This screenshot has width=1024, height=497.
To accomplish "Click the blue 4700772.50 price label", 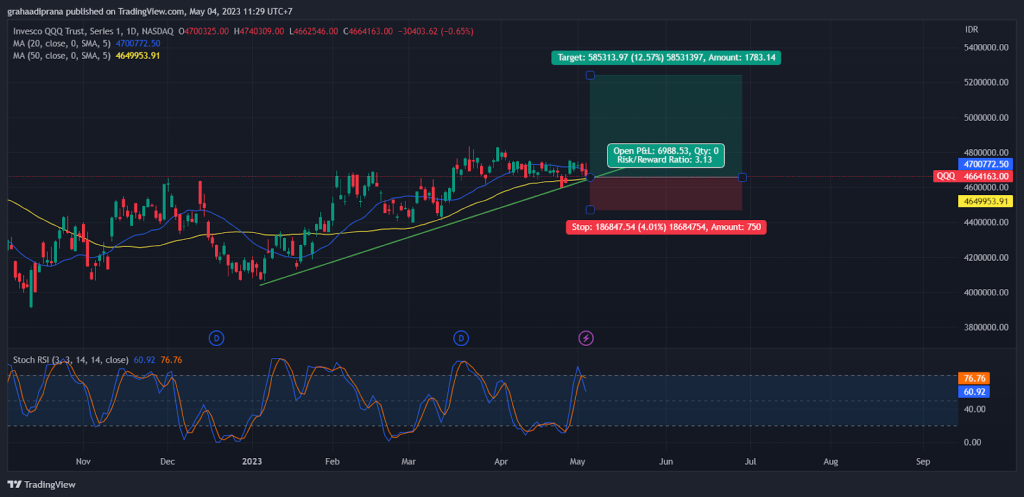I will [x=986, y=163].
